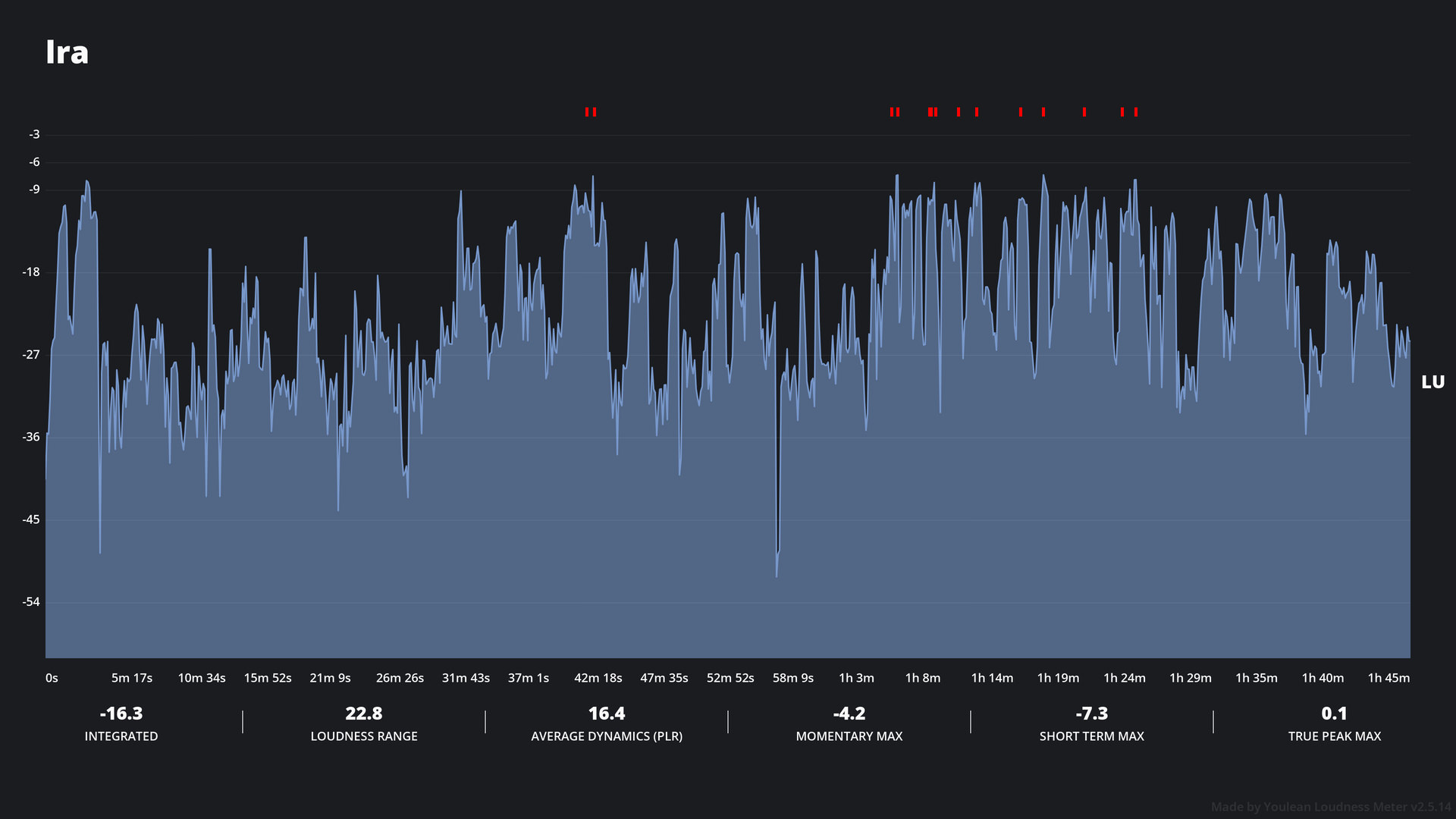Click the leftmost red true-peak clip marker

(x=587, y=112)
